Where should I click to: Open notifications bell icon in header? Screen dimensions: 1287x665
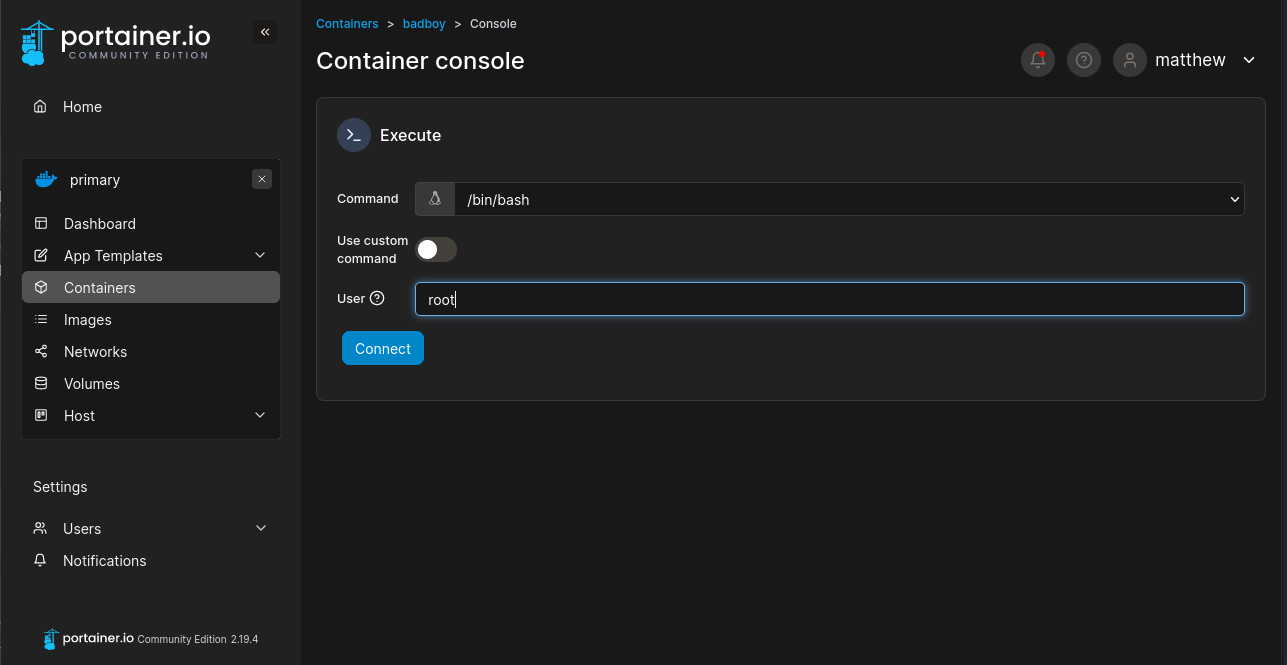point(1038,60)
